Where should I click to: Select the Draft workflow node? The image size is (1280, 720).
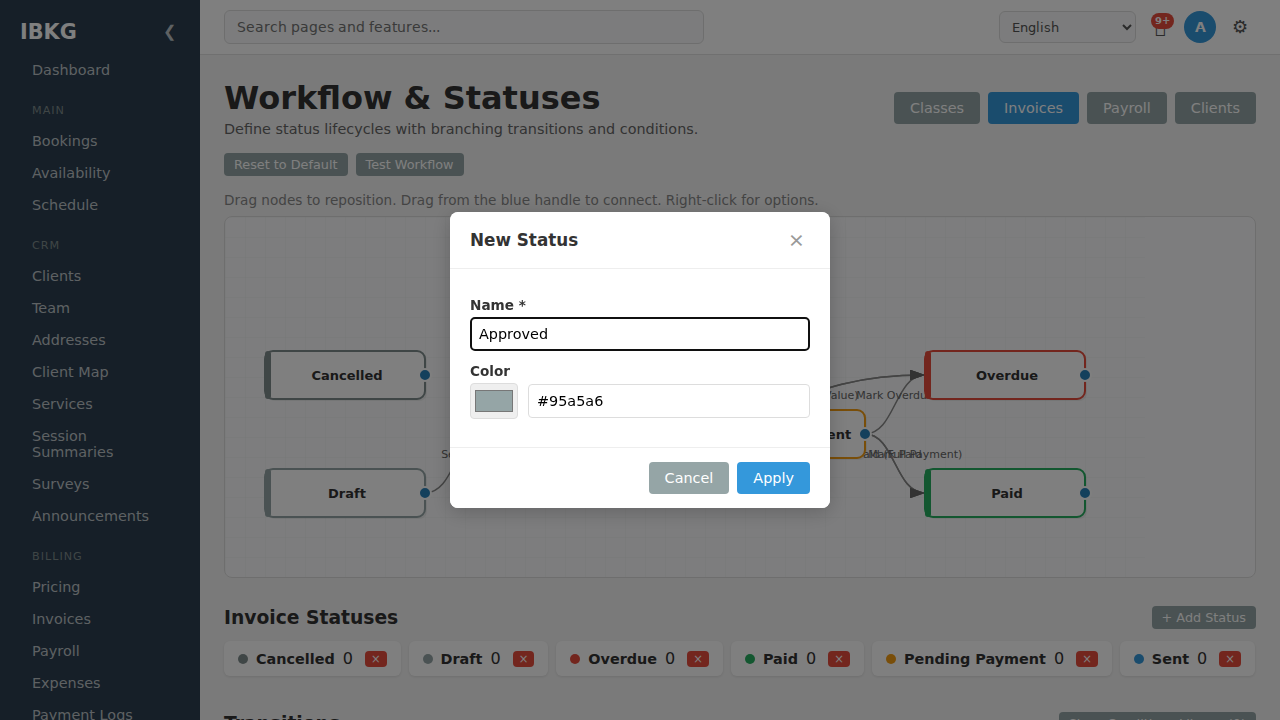pos(345,493)
